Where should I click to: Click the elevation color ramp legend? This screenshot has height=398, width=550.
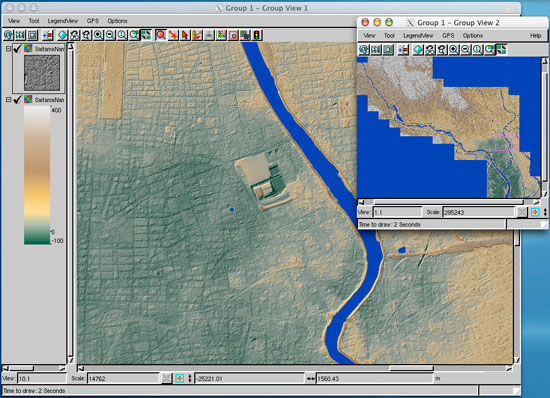click(37, 175)
